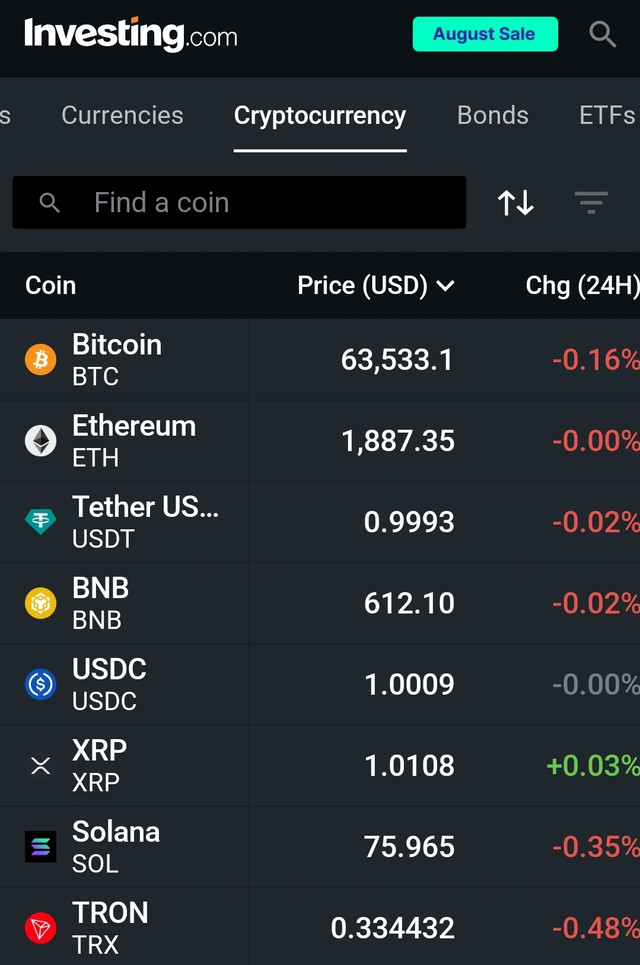Sort by Chg (24H) column header

(582, 286)
